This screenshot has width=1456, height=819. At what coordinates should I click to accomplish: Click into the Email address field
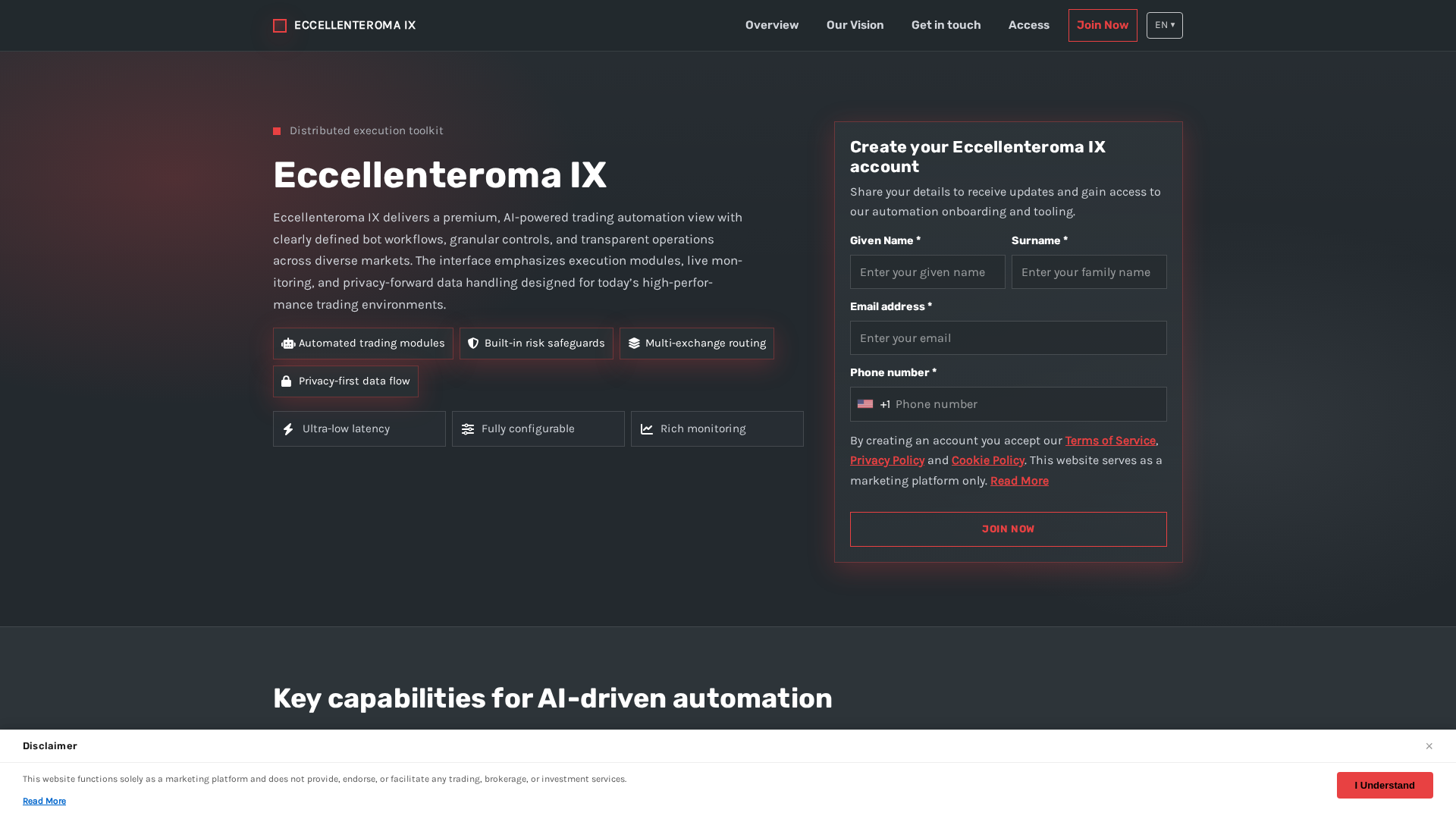(1008, 337)
